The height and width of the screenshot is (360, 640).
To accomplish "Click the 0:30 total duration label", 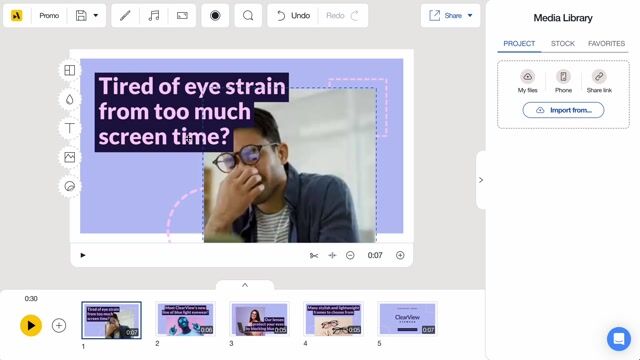I will click(x=31, y=299).
